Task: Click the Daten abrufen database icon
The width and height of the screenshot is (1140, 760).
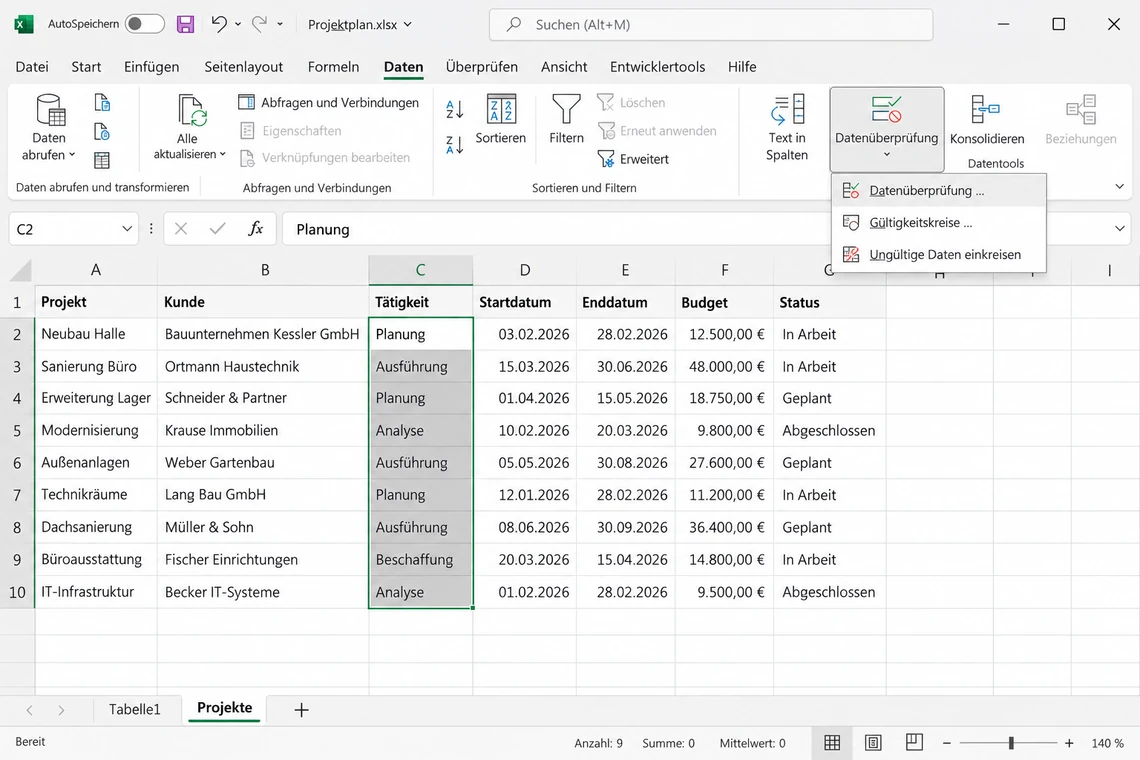Action: 50,111
